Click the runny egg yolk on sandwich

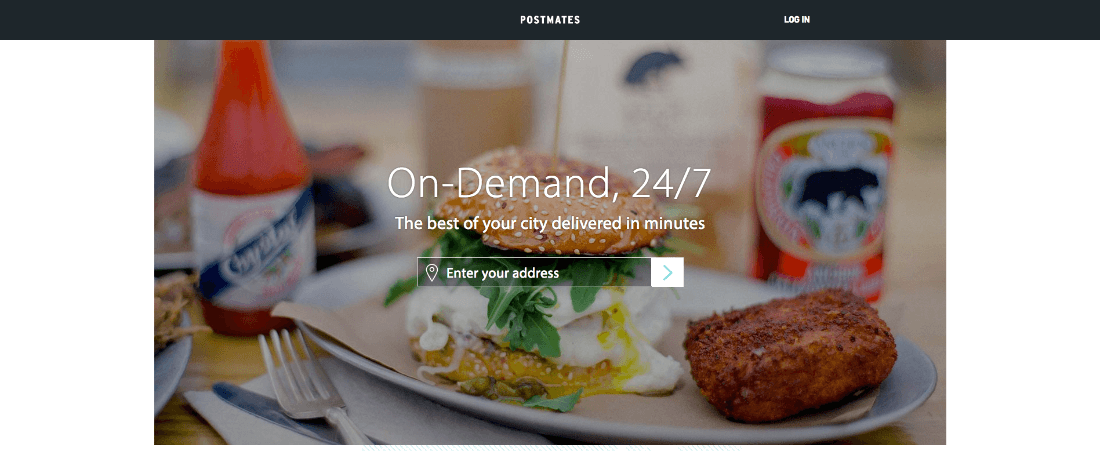coord(617,337)
